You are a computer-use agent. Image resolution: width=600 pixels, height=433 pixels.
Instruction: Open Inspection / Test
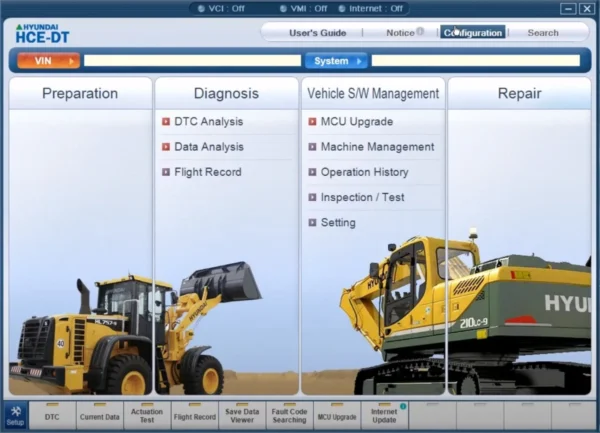362,197
